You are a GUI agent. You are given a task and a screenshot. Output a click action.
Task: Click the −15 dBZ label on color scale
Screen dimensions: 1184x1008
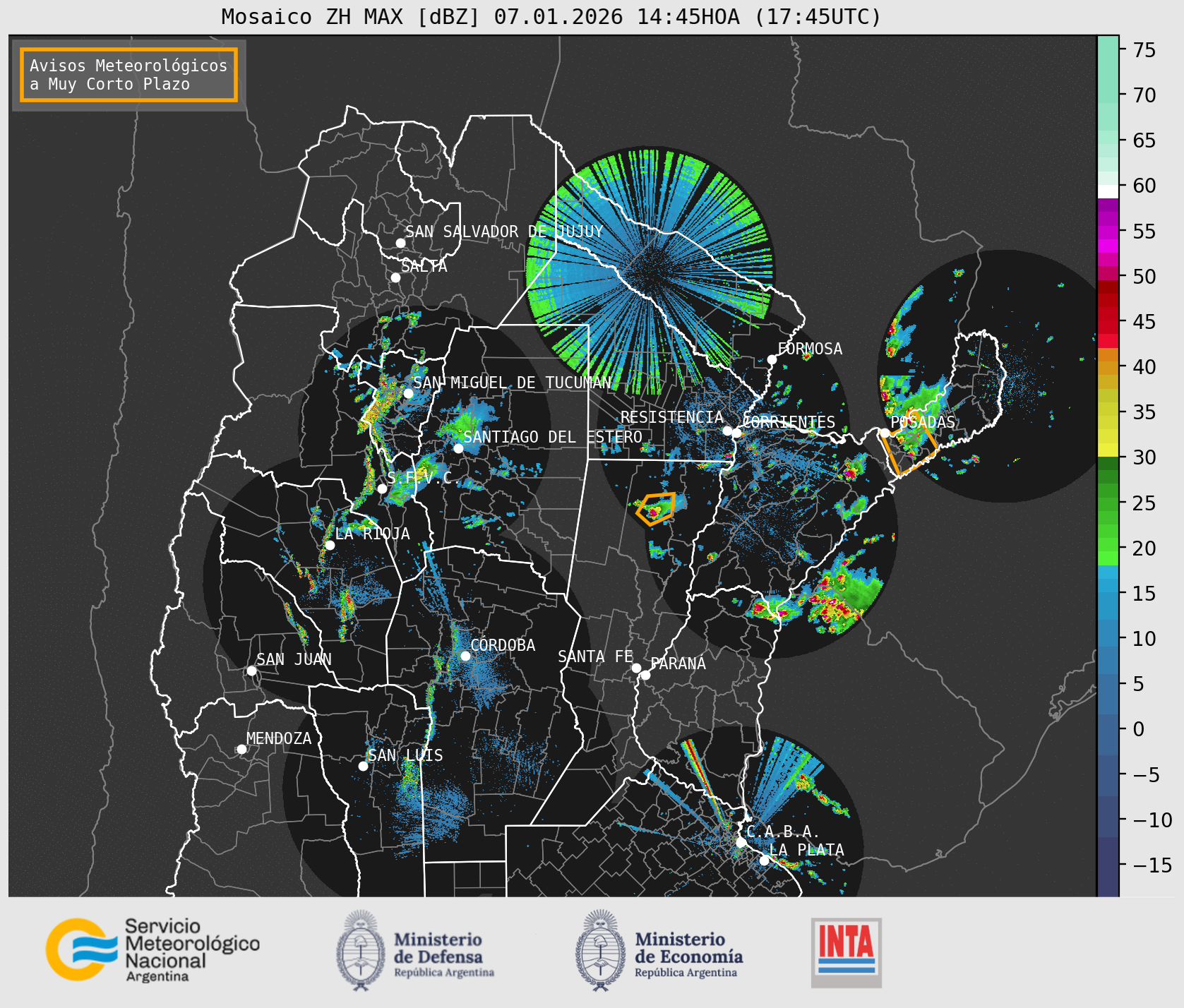[x=1152, y=865]
